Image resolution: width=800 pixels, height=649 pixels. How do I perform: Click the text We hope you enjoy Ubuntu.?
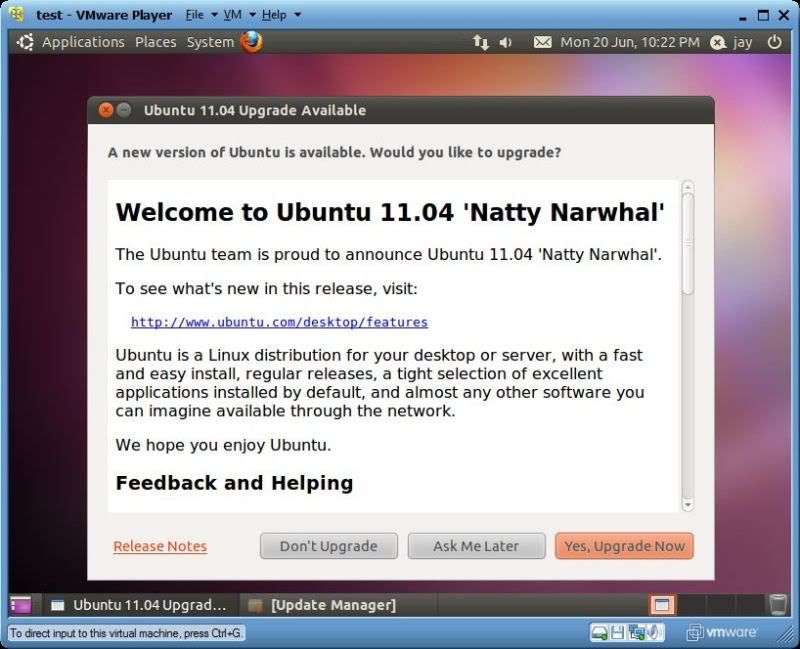[223, 445]
